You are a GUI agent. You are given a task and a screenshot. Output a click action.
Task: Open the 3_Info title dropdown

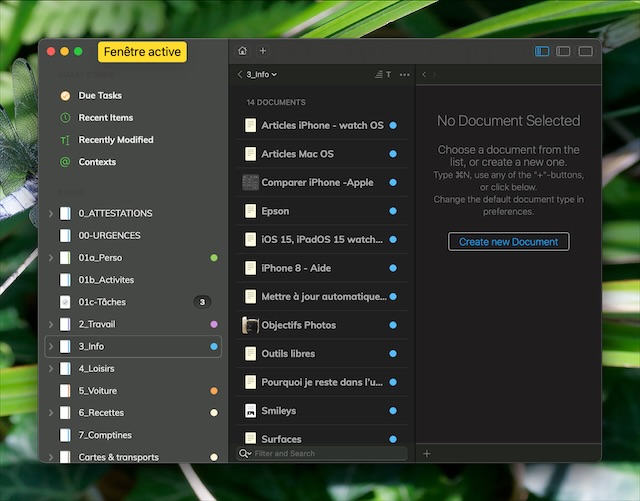[x=262, y=75]
